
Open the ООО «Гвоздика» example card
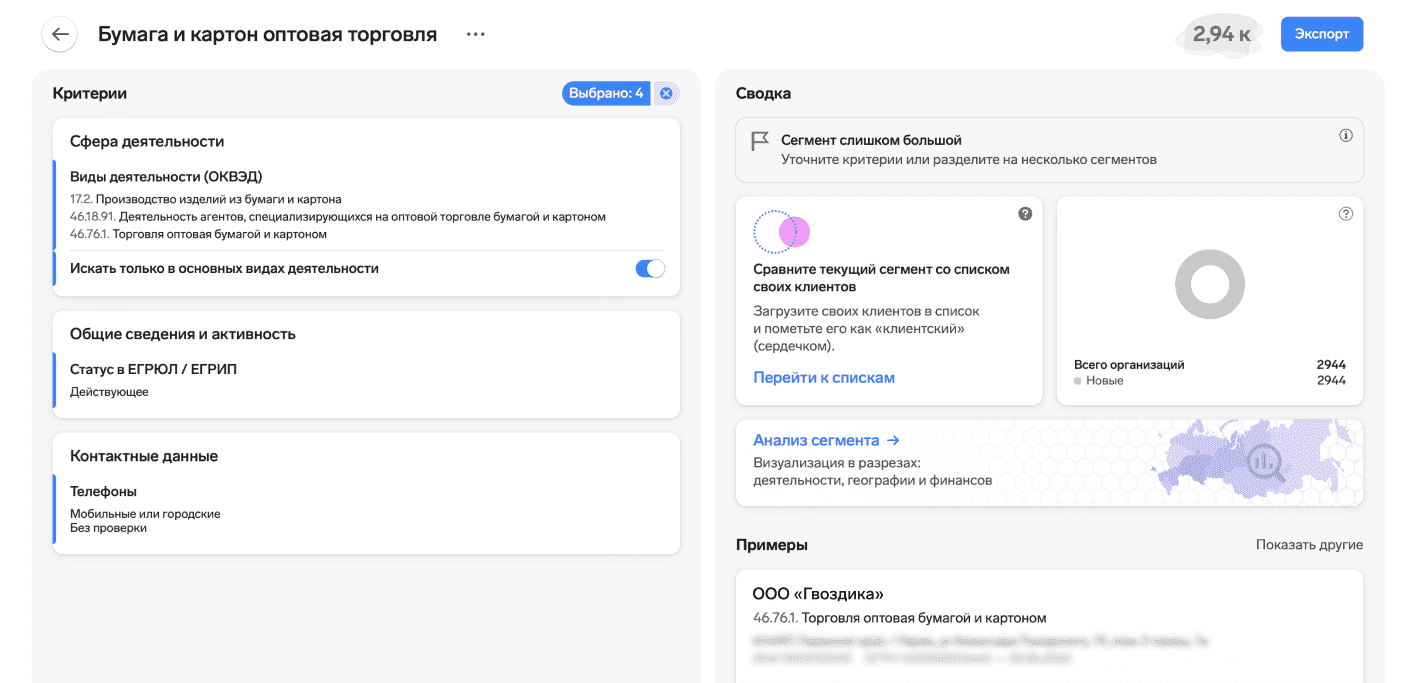(x=1050, y=625)
